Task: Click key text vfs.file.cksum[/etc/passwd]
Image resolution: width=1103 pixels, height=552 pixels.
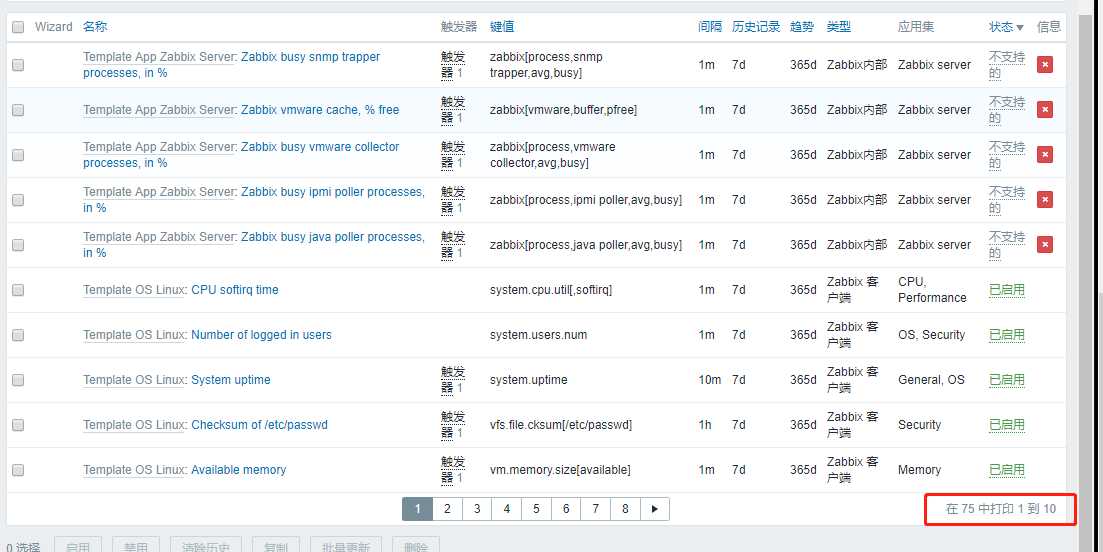Action: click(x=561, y=425)
